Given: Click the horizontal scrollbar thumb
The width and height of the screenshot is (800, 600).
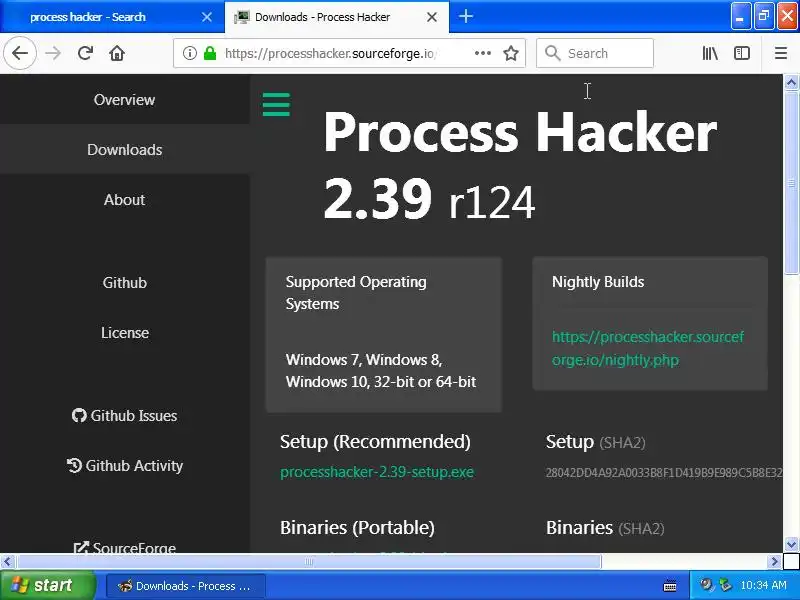Looking at the screenshot, I should pyautogui.click(x=309, y=562).
